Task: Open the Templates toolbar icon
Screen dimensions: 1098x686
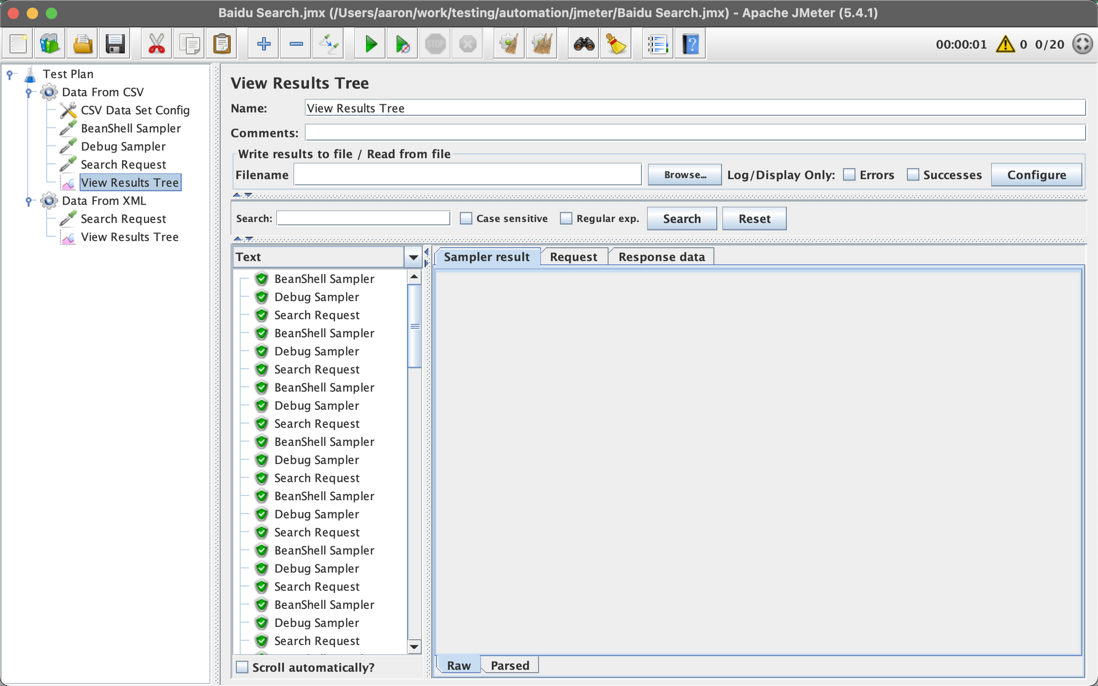Action: (x=50, y=44)
